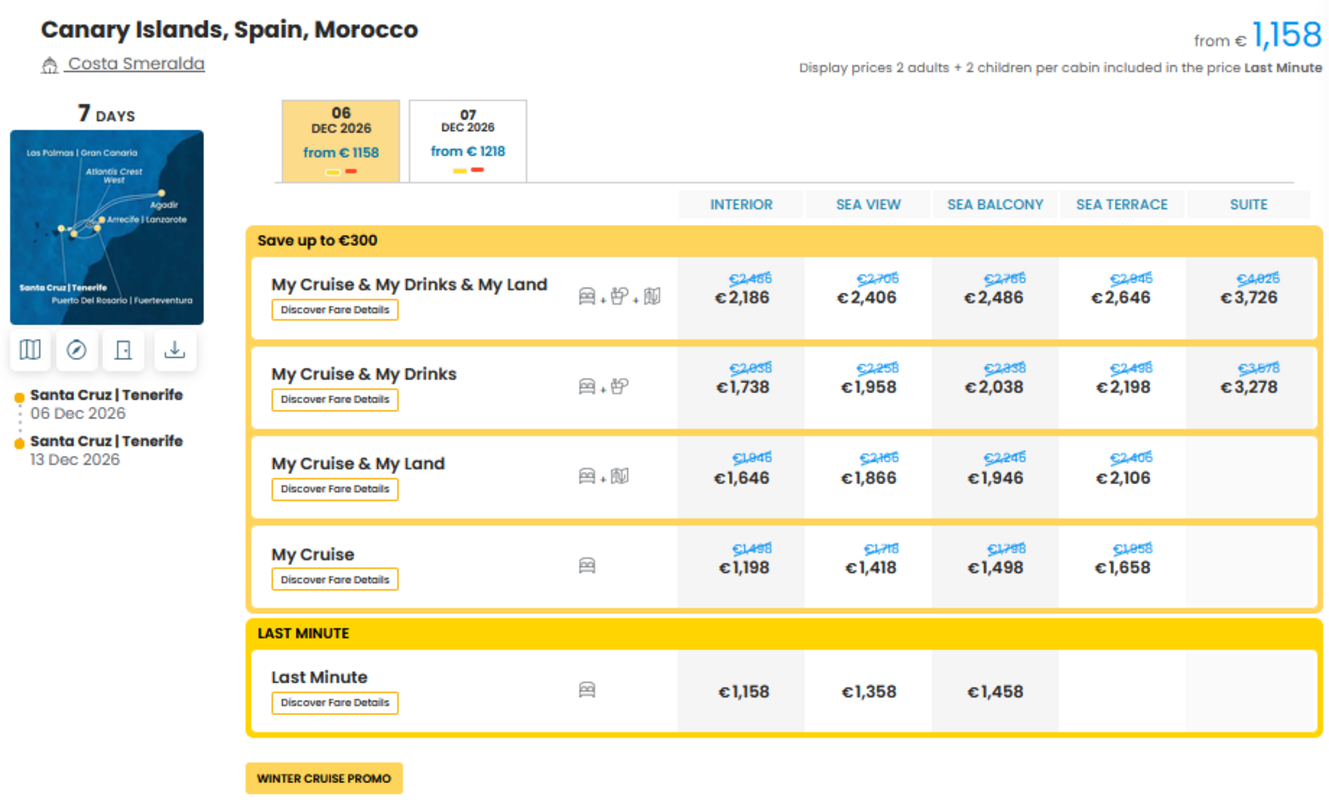The height and width of the screenshot is (800, 1329).
Task: Choose €1,658 Sea Terrace price
Action: pos(1122,568)
